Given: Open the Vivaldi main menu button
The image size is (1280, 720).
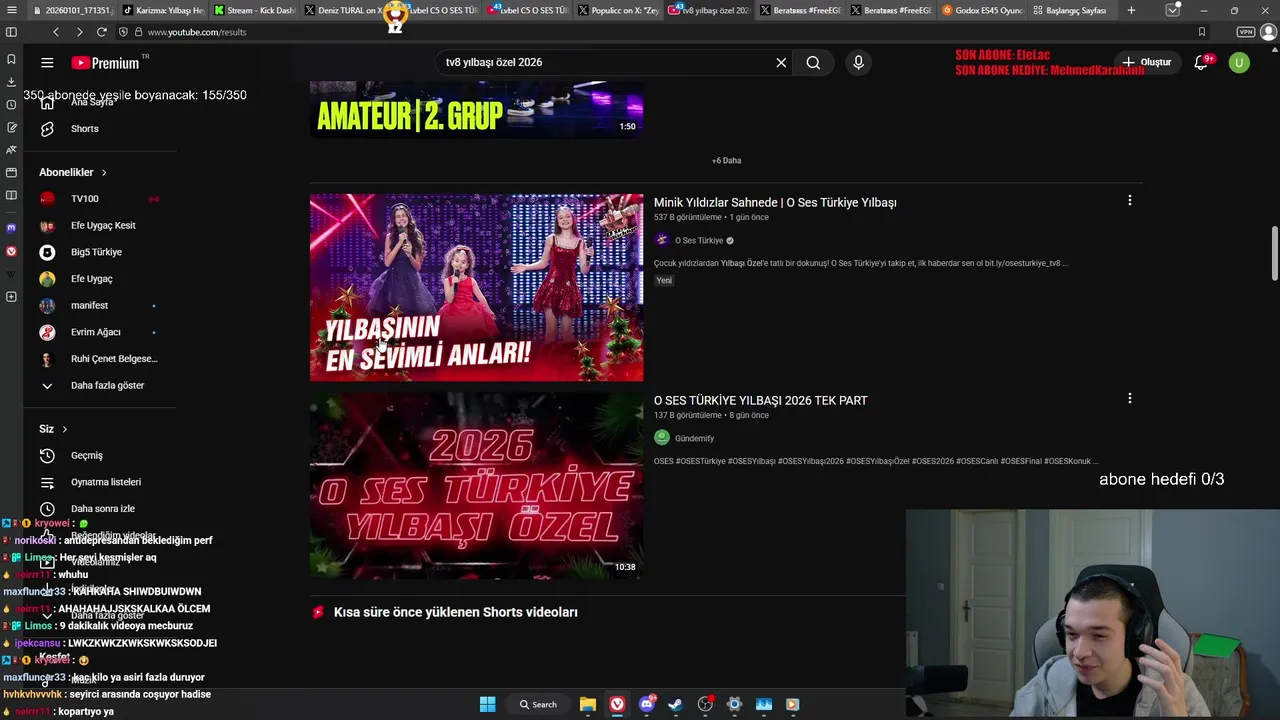Looking at the screenshot, I should pyautogui.click(x=11, y=10).
